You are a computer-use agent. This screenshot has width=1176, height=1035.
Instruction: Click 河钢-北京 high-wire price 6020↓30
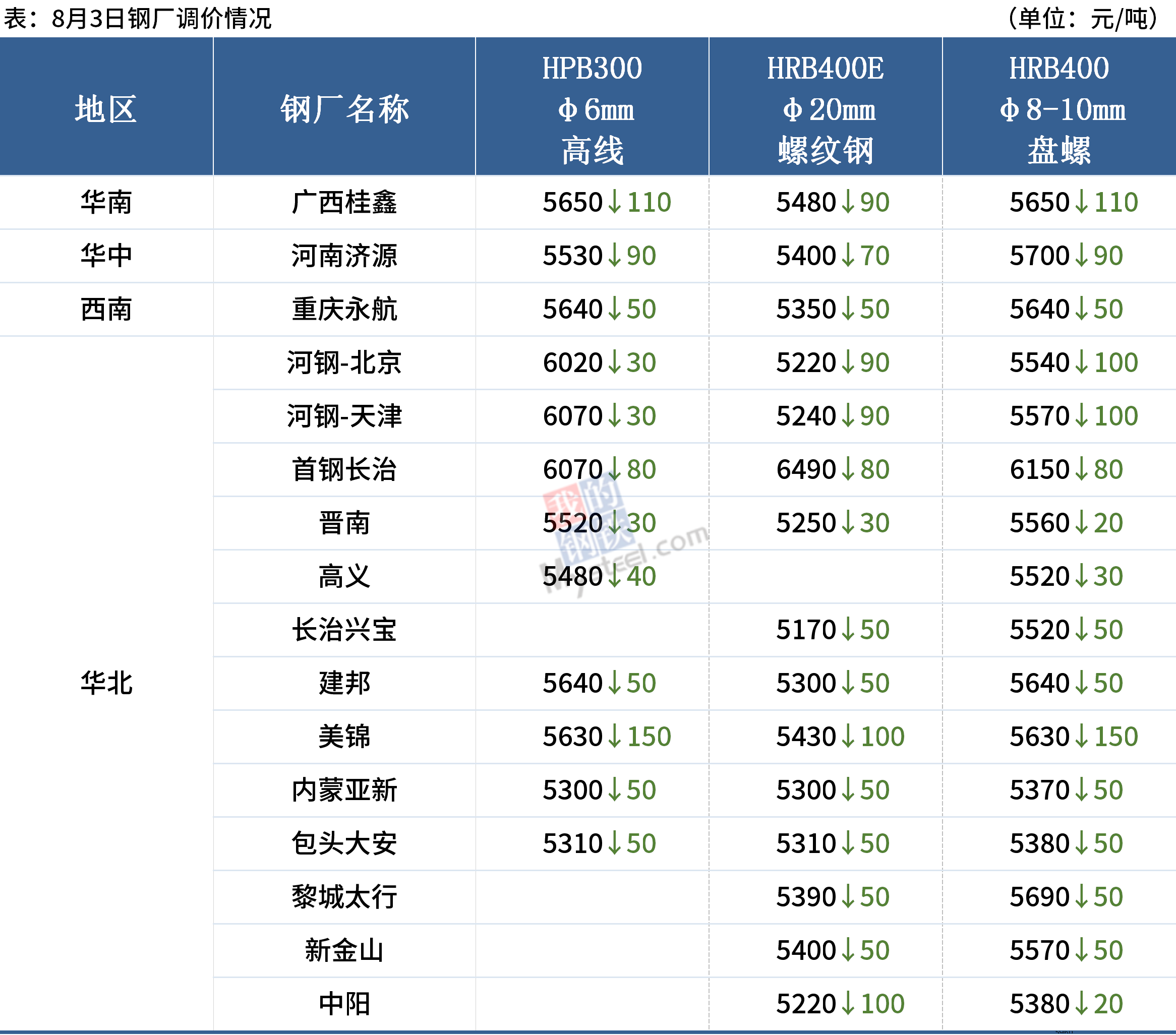599,362
